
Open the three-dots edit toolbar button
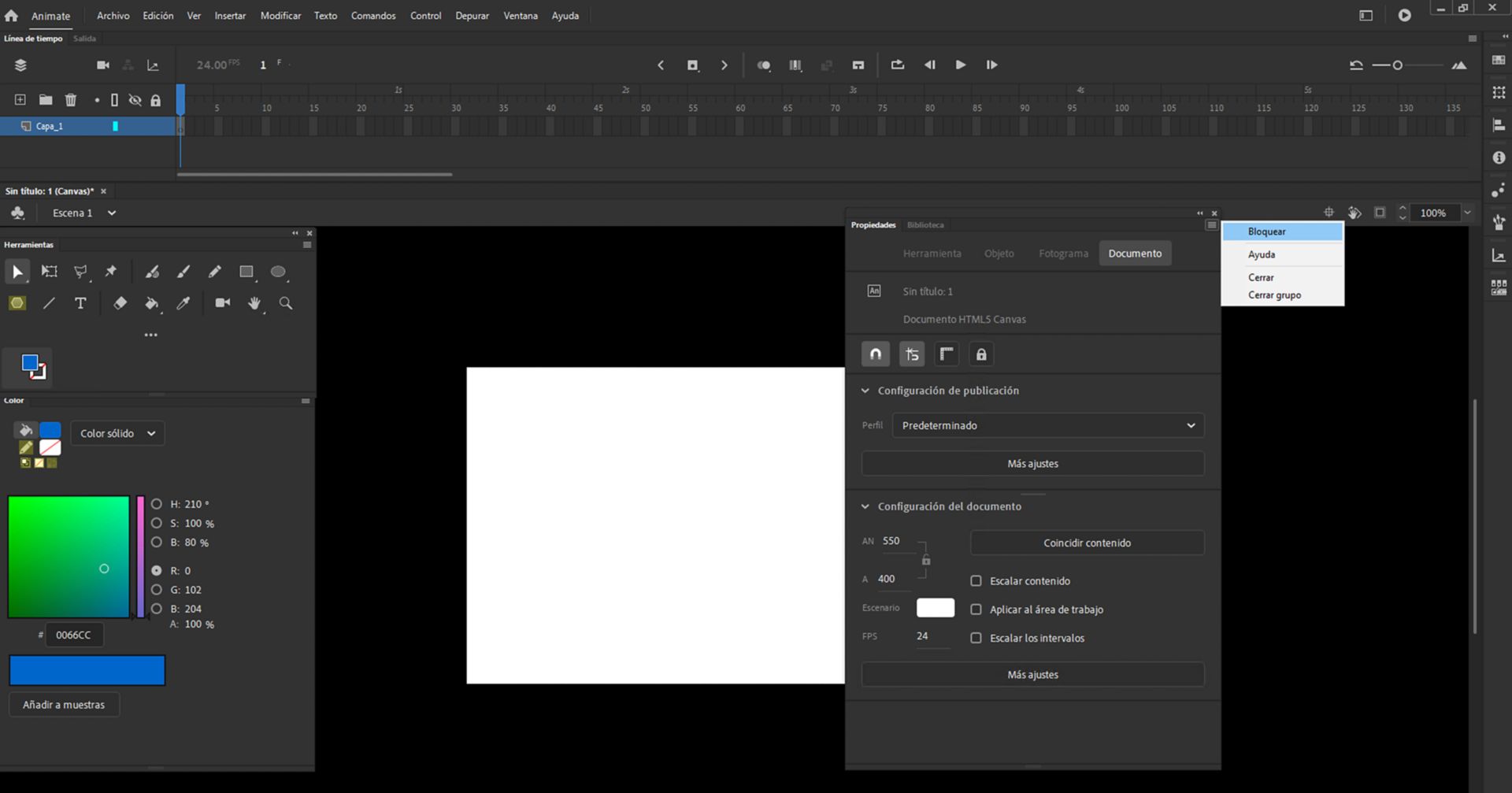[x=150, y=335]
